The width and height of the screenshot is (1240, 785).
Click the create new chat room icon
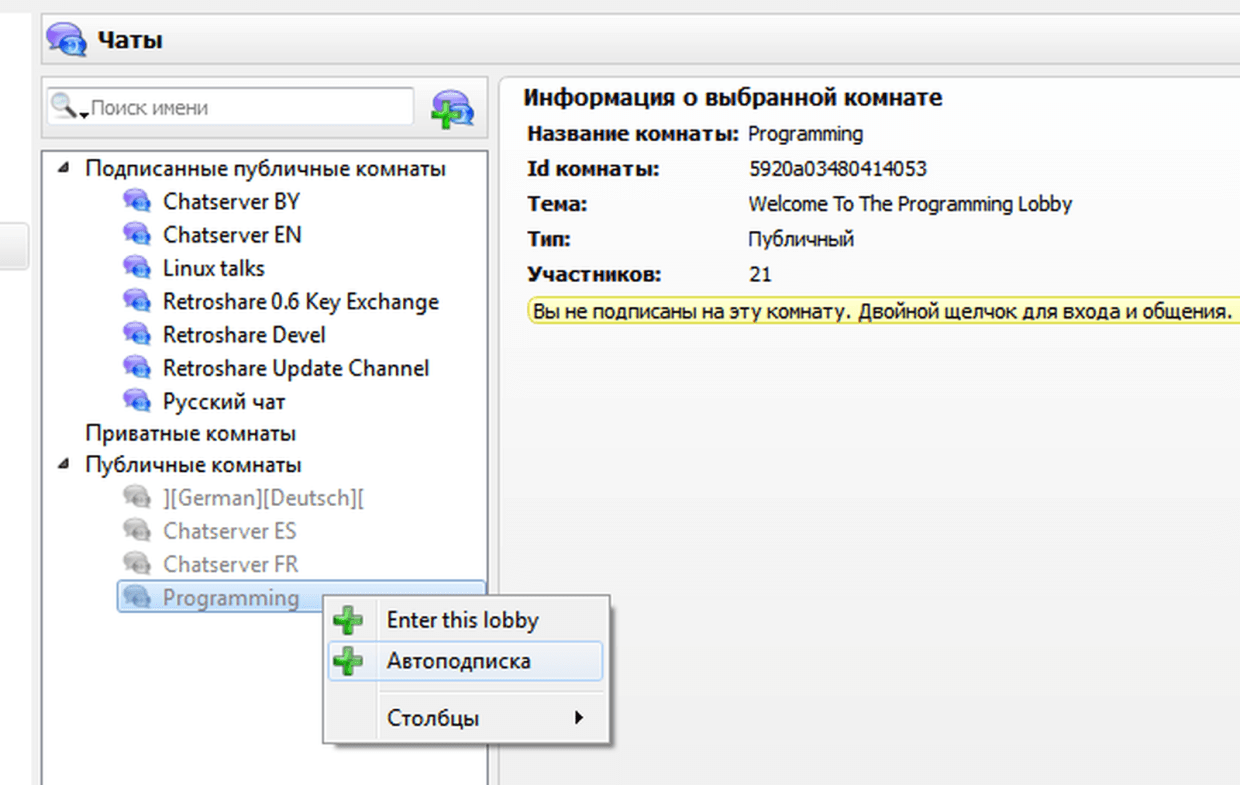coord(452,108)
